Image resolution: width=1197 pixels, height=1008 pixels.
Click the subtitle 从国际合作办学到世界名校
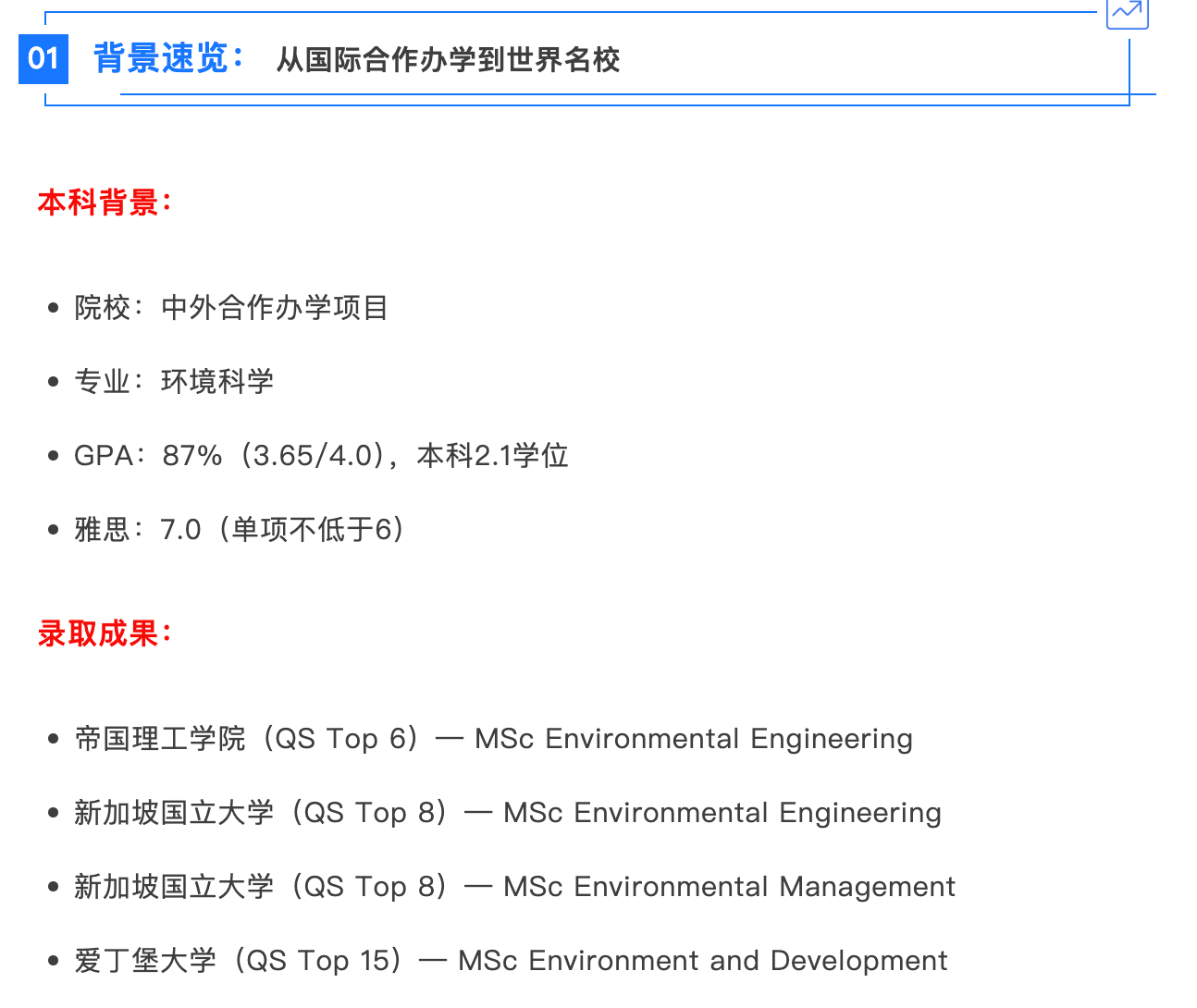point(449,60)
